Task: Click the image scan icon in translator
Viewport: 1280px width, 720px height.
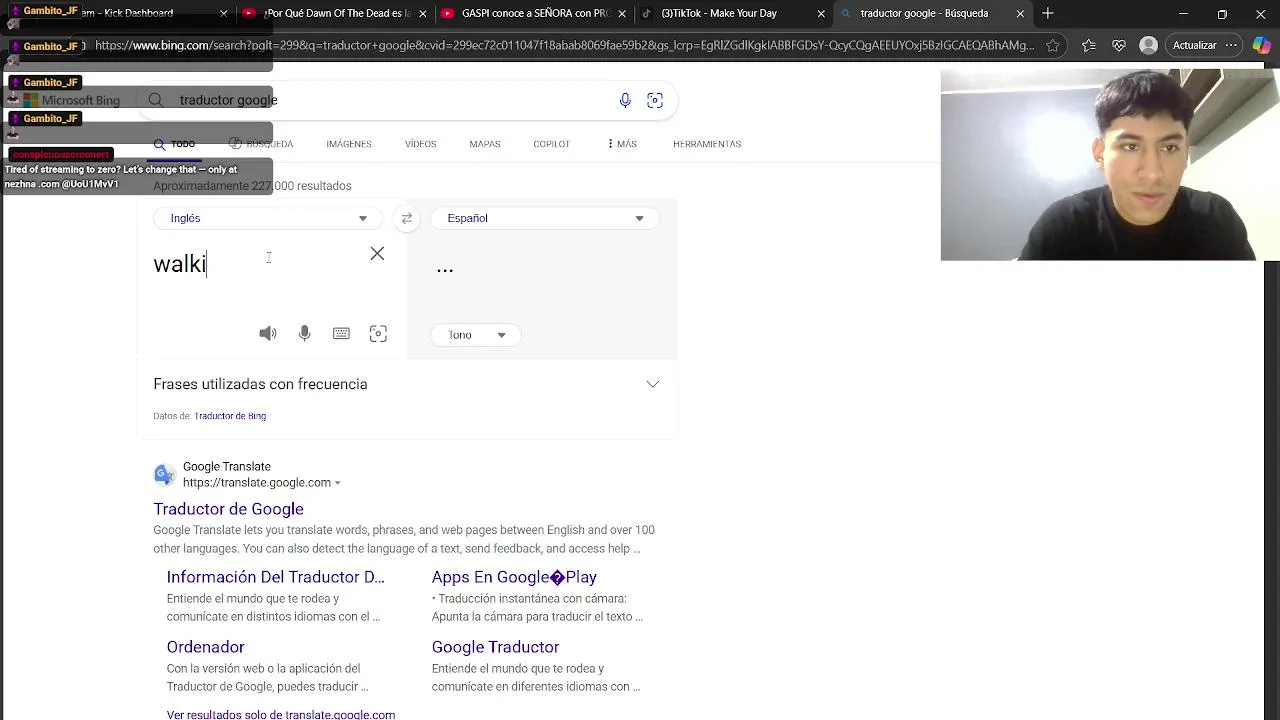Action: coord(378,334)
